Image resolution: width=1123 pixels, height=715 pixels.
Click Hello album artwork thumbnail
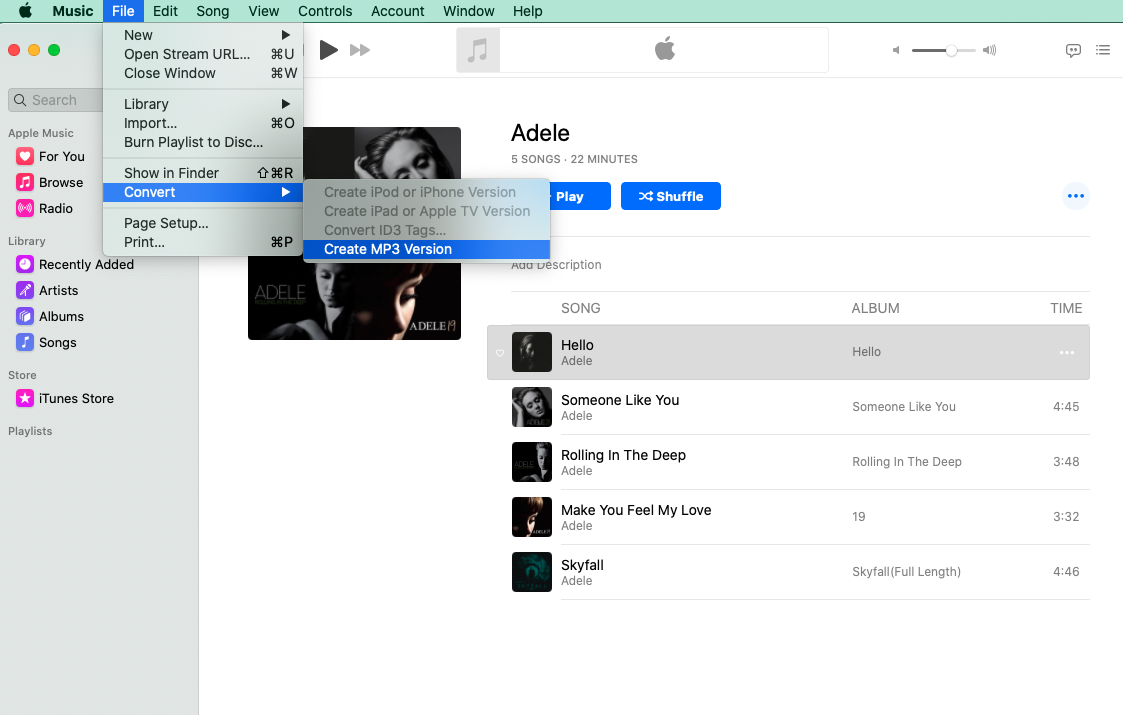click(x=531, y=352)
